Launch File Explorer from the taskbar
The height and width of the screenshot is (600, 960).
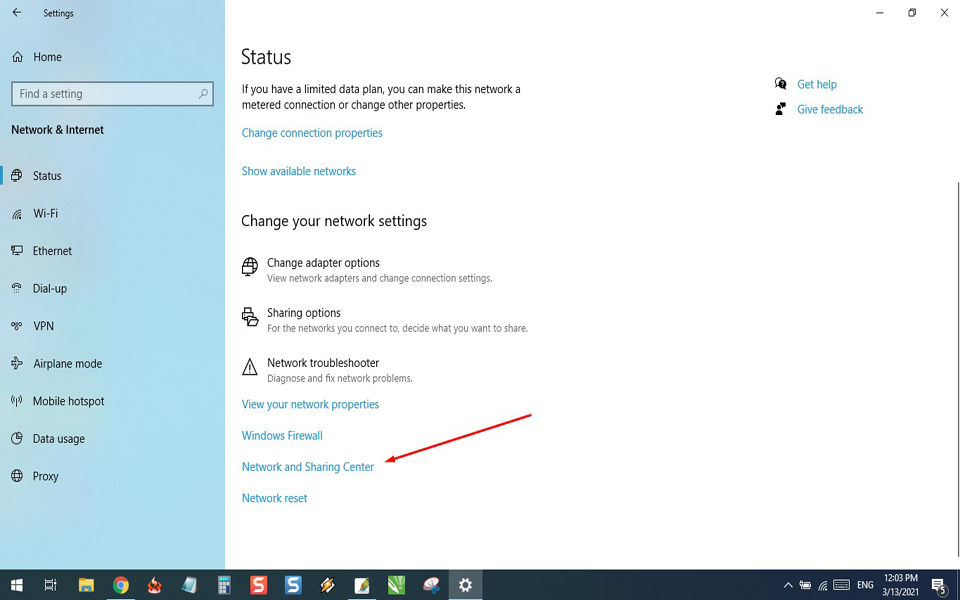[86, 585]
